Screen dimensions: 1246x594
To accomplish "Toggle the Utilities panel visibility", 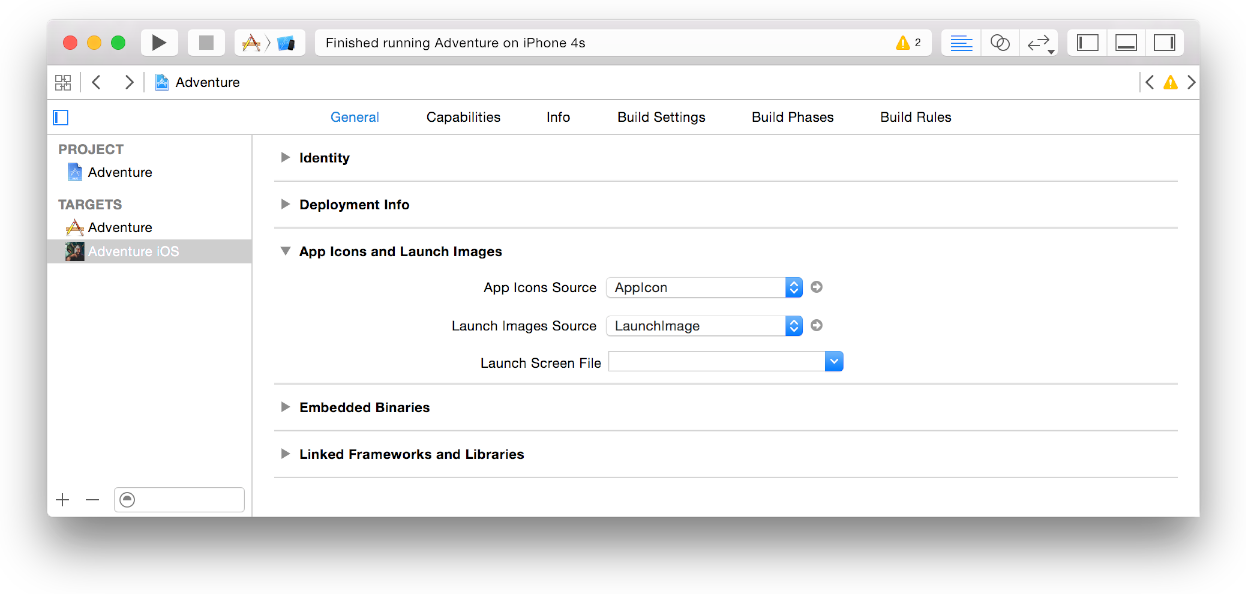I will [1164, 43].
